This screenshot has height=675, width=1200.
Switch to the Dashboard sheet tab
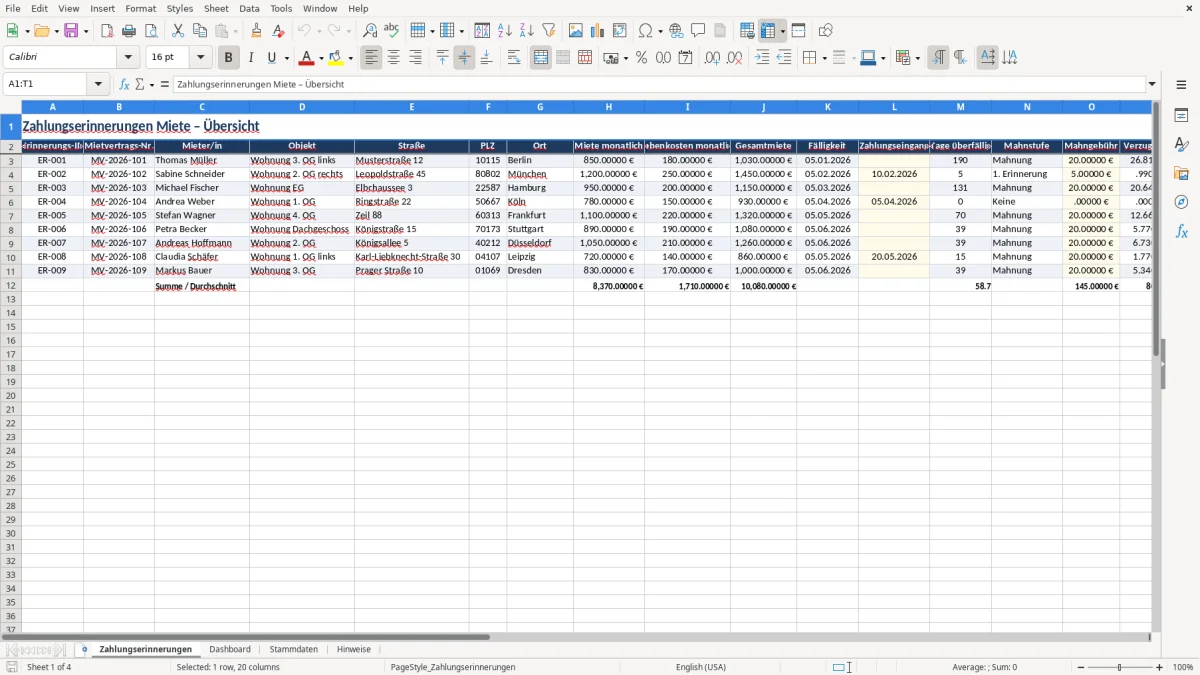click(x=230, y=649)
